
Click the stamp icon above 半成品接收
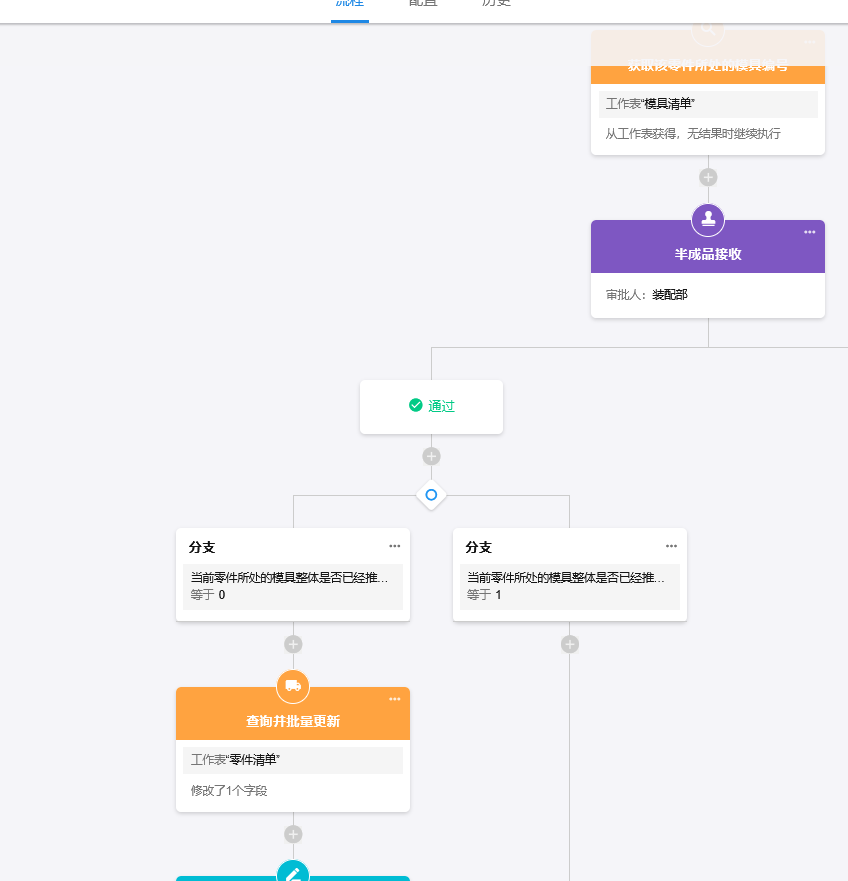coord(708,219)
